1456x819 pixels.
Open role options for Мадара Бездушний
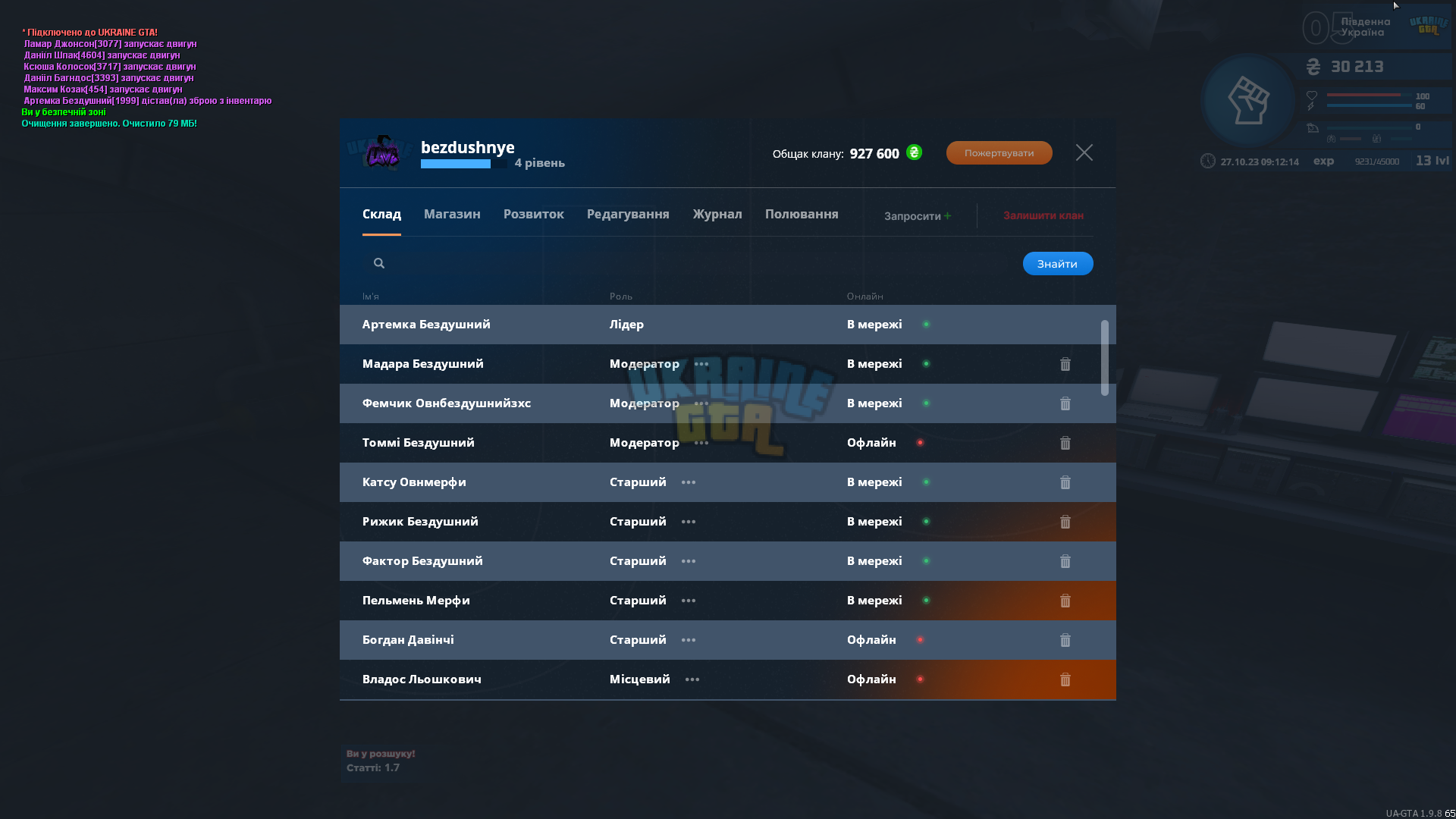[x=701, y=364]
